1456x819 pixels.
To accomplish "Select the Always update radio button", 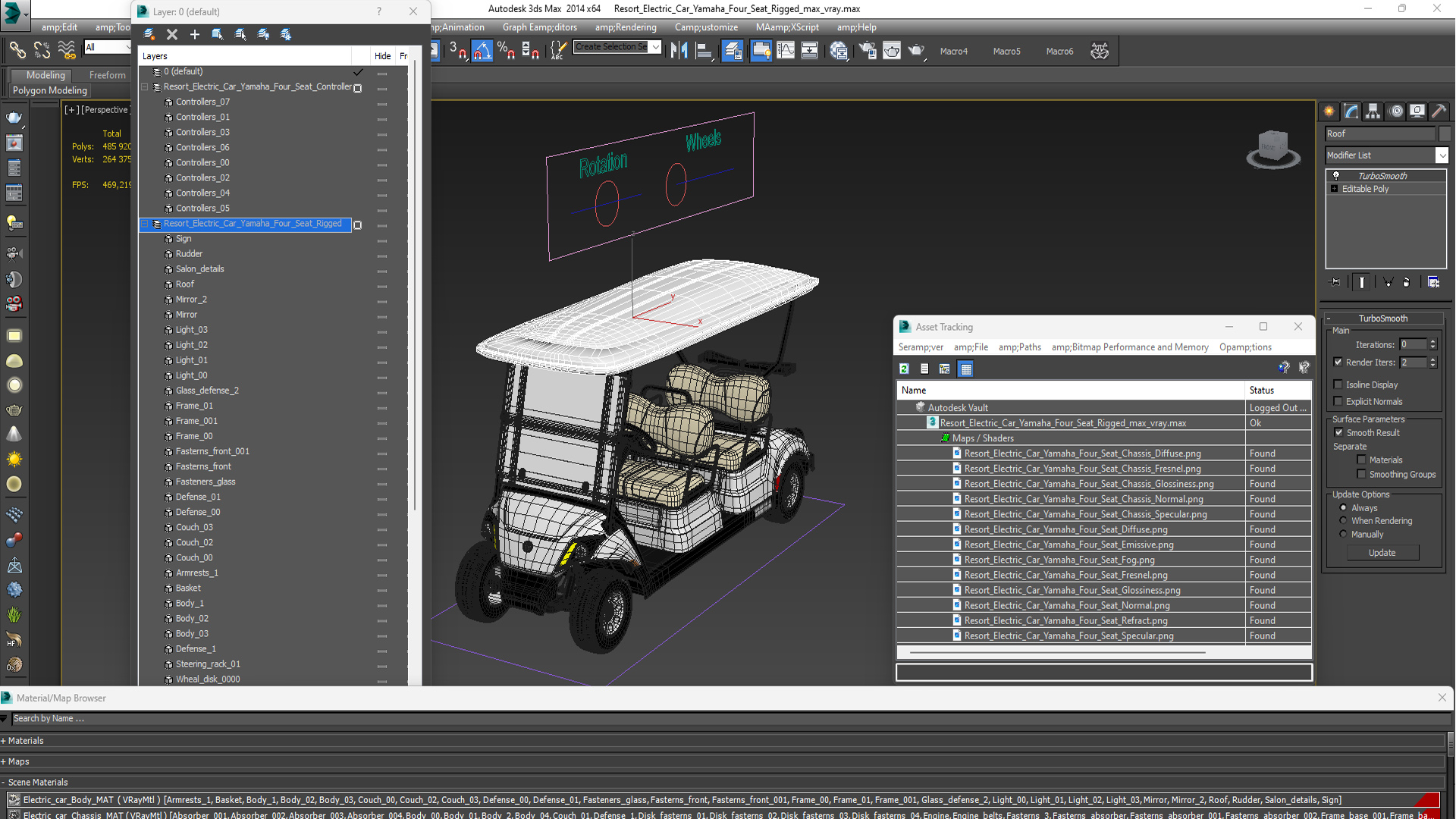I will tap(1344, 507).
